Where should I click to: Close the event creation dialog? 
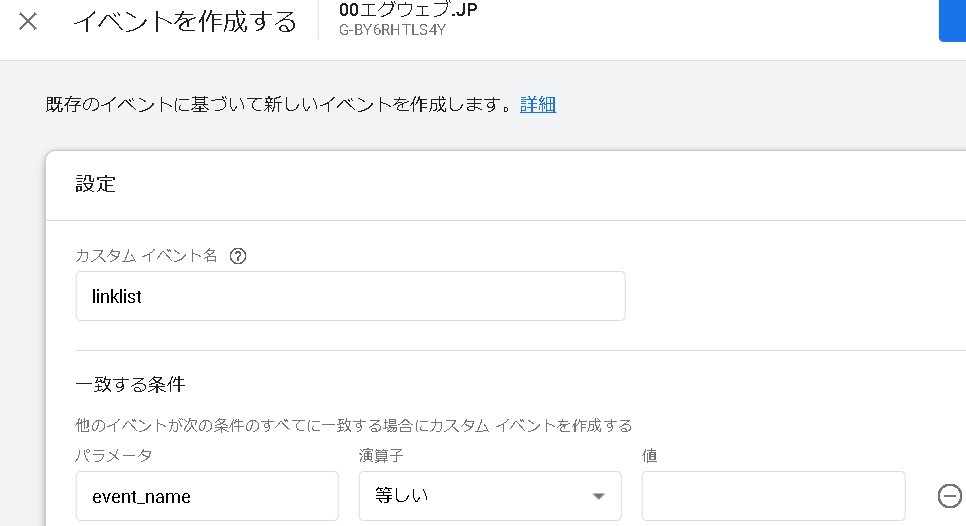28,21
